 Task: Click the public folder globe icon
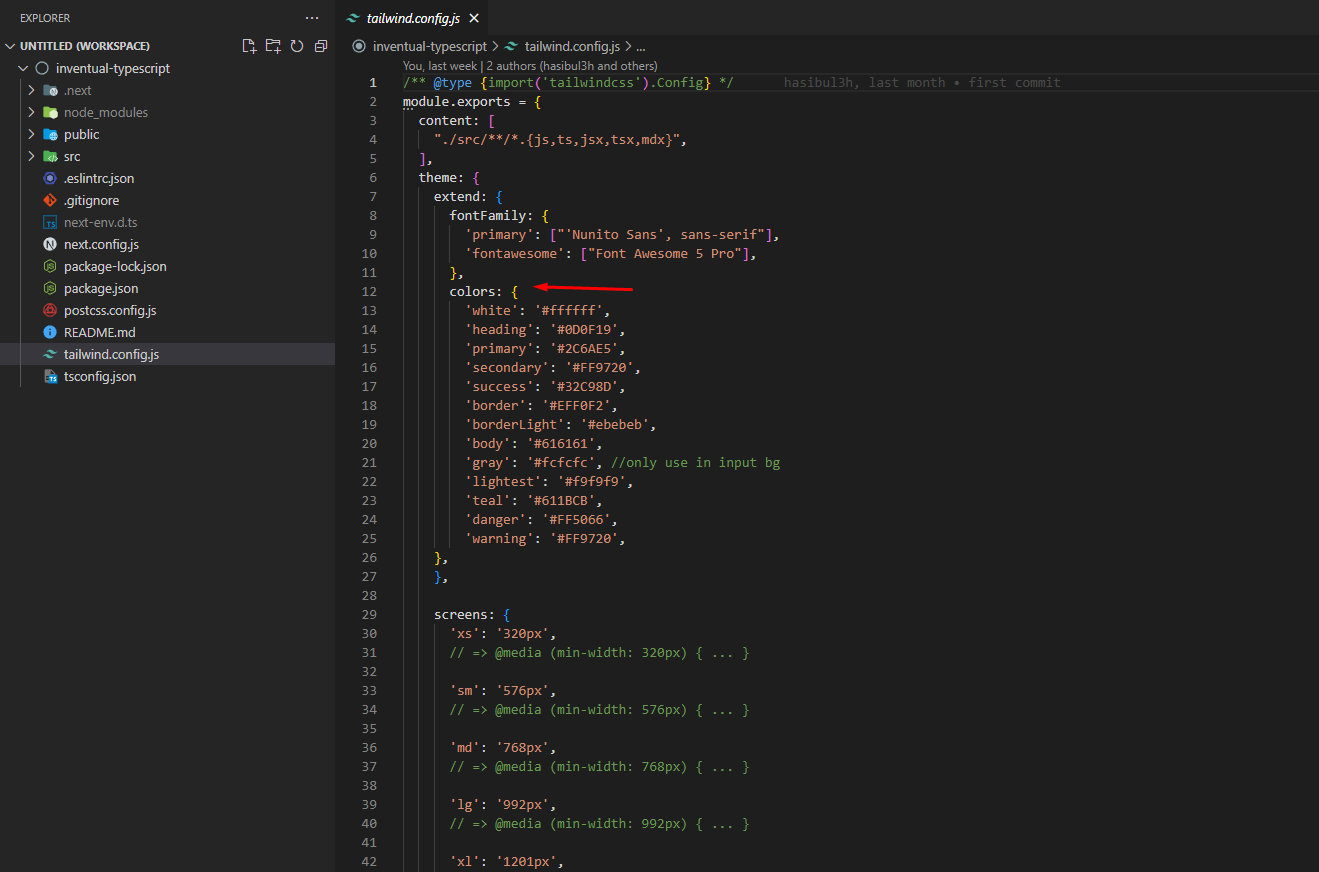click(x=50, y=134)
